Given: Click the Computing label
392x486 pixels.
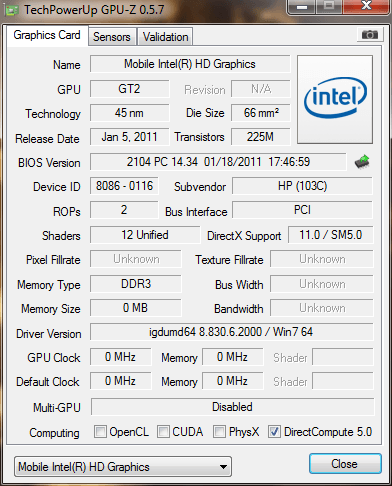Looking at the screenshot, I should 54,433.
